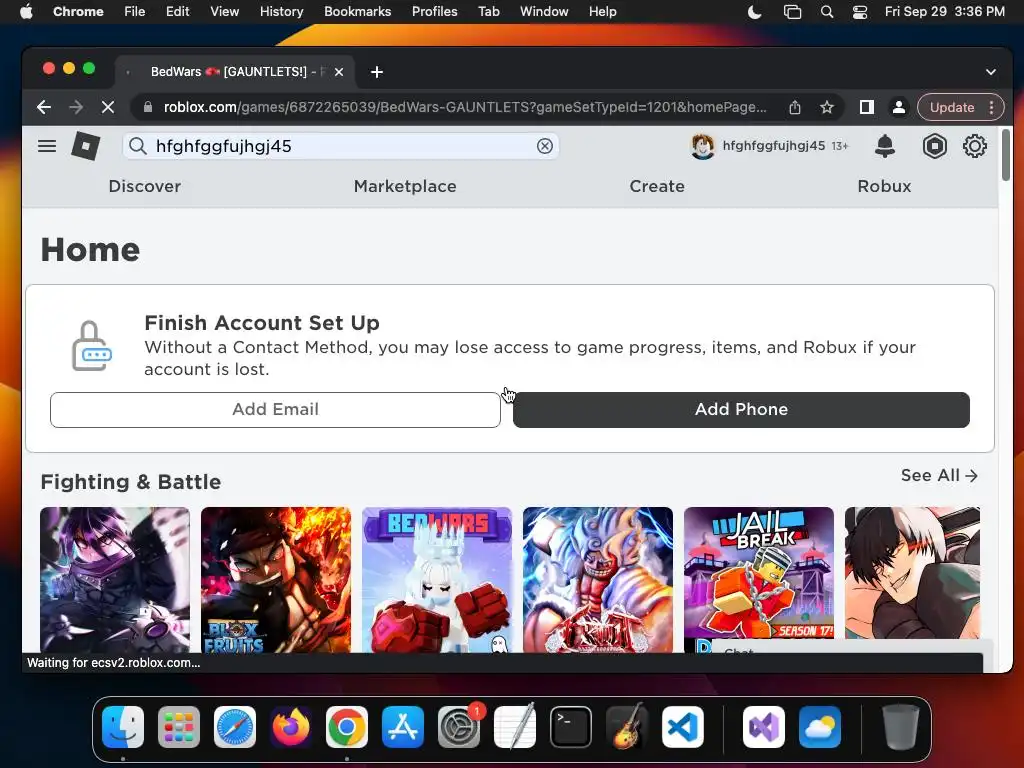Viewport: 1024px width, 768px height.
Task: Click the date and time in menu bar
Action: point(944,12)
